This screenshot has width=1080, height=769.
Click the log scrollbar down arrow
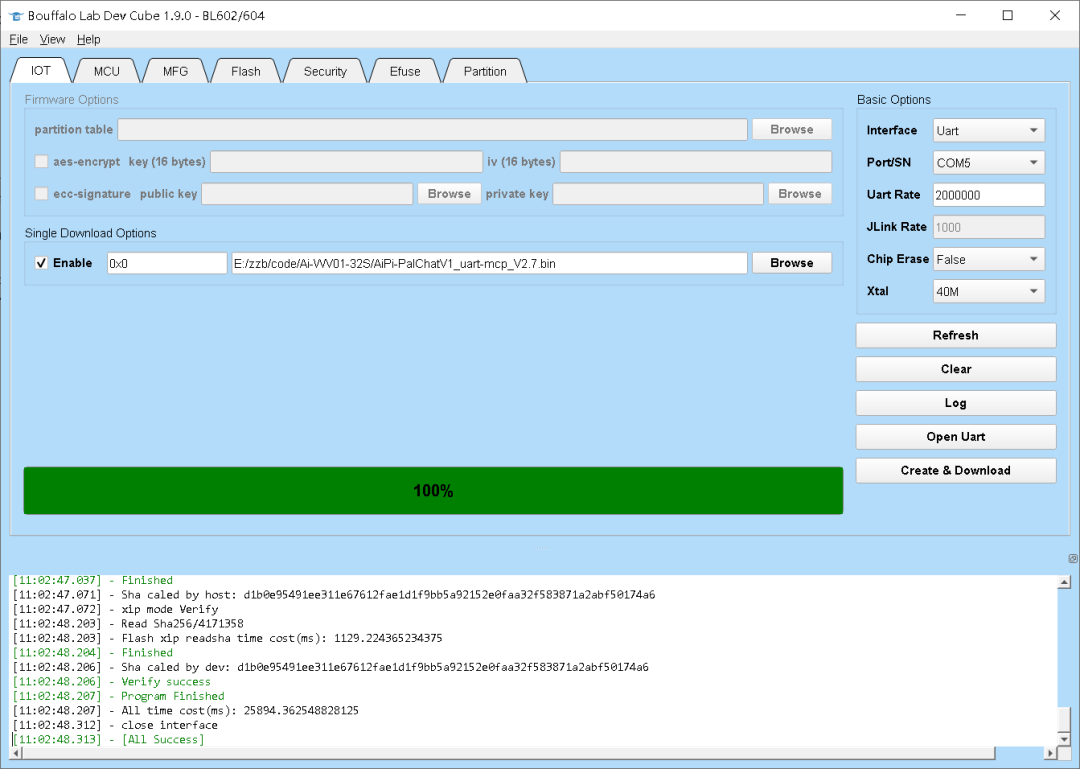(1064, 741)
